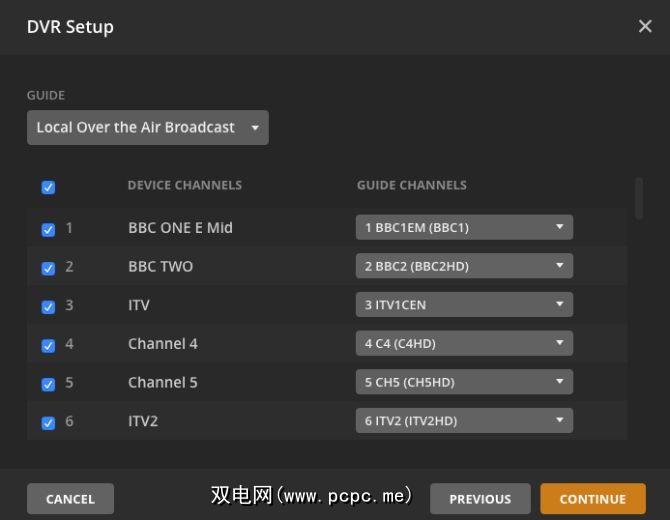
Task: Open the 3 ITV1CEN guide channel dropdown
Action: [x=464, y=305]
